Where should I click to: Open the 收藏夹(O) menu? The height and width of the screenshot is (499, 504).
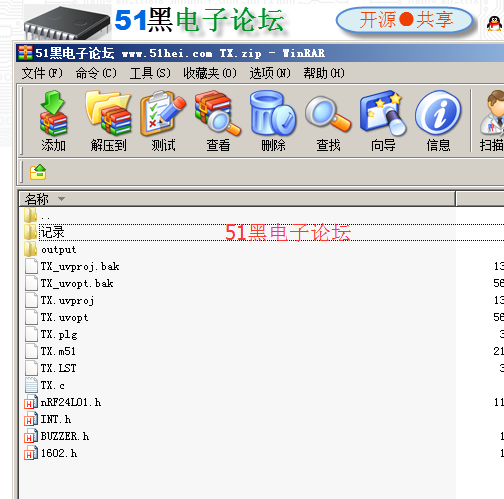point(210,73)
